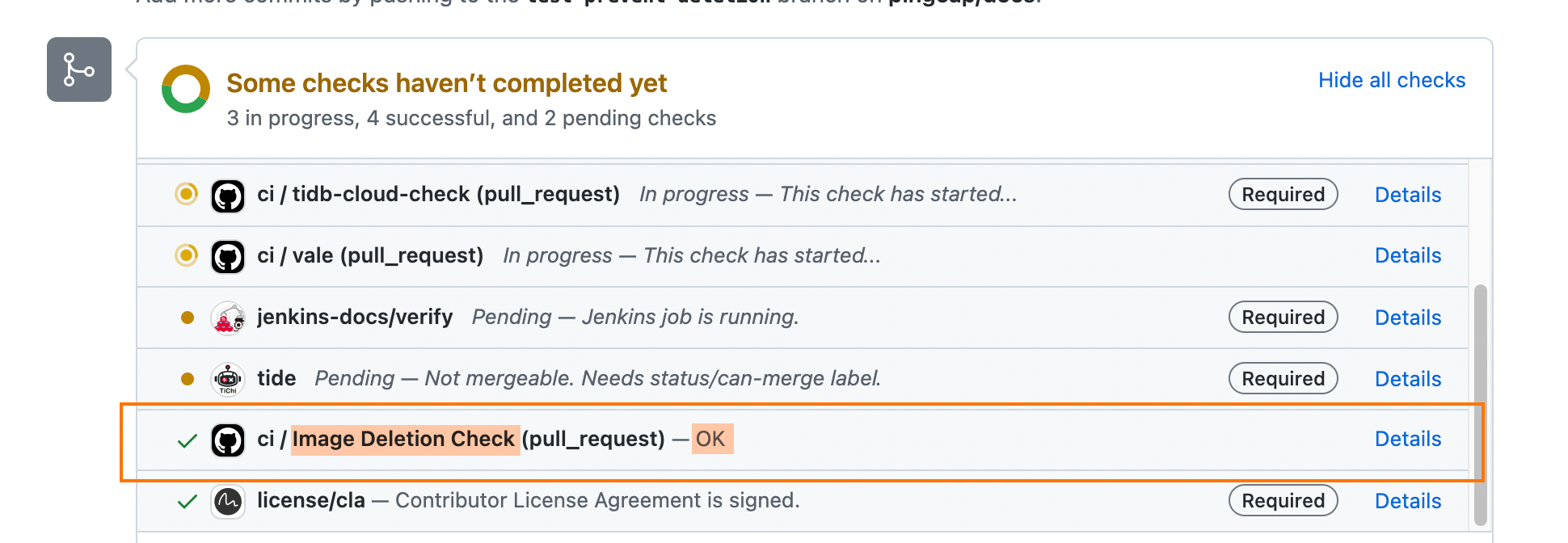Screen dimensions: 1568x543
Task: Open Details for jenkins-docs/verify
Action: click(x=1408, y=318)
